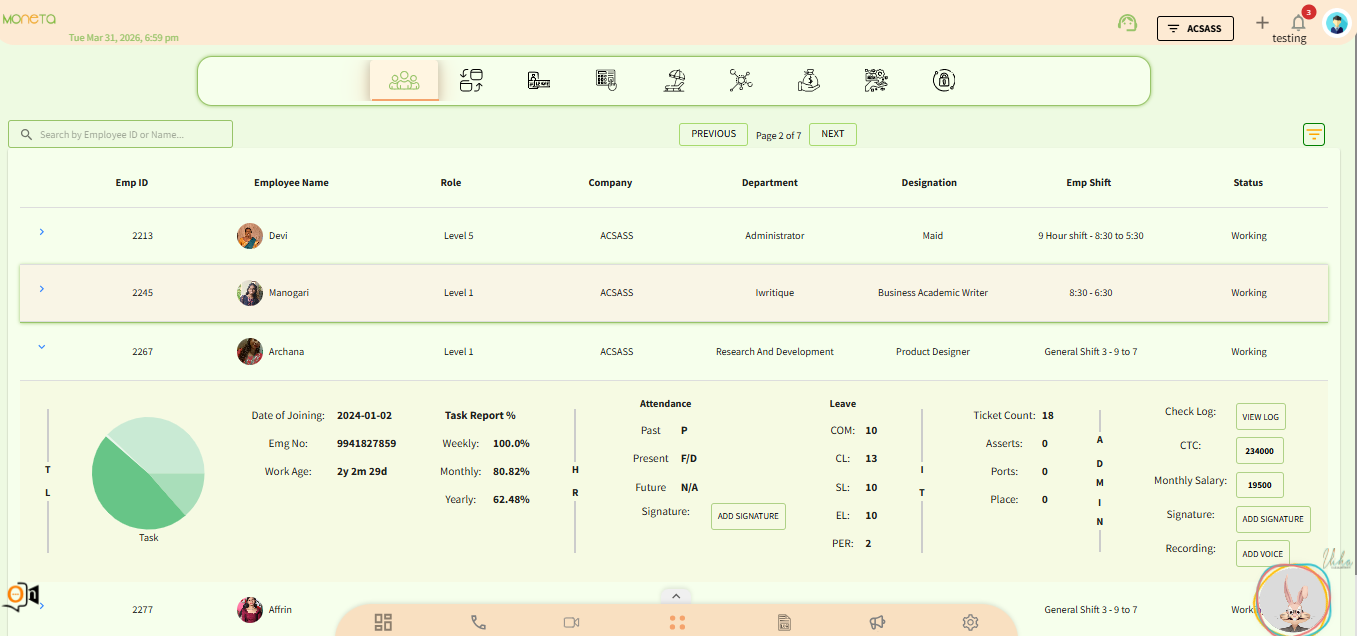This screenshot has width=1357, height=636.
Task: Open the ACSASS company filter dropdown
Action: click(x=1195, y=28)
